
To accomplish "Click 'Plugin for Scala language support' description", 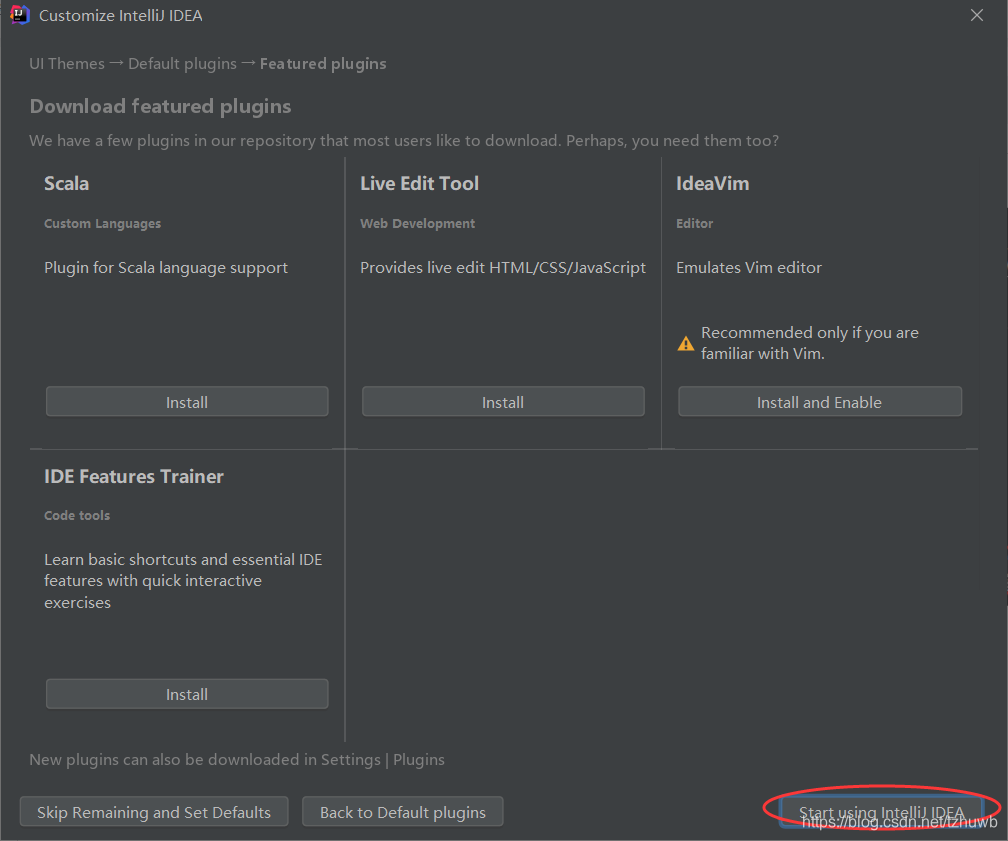I will [166, 267].
